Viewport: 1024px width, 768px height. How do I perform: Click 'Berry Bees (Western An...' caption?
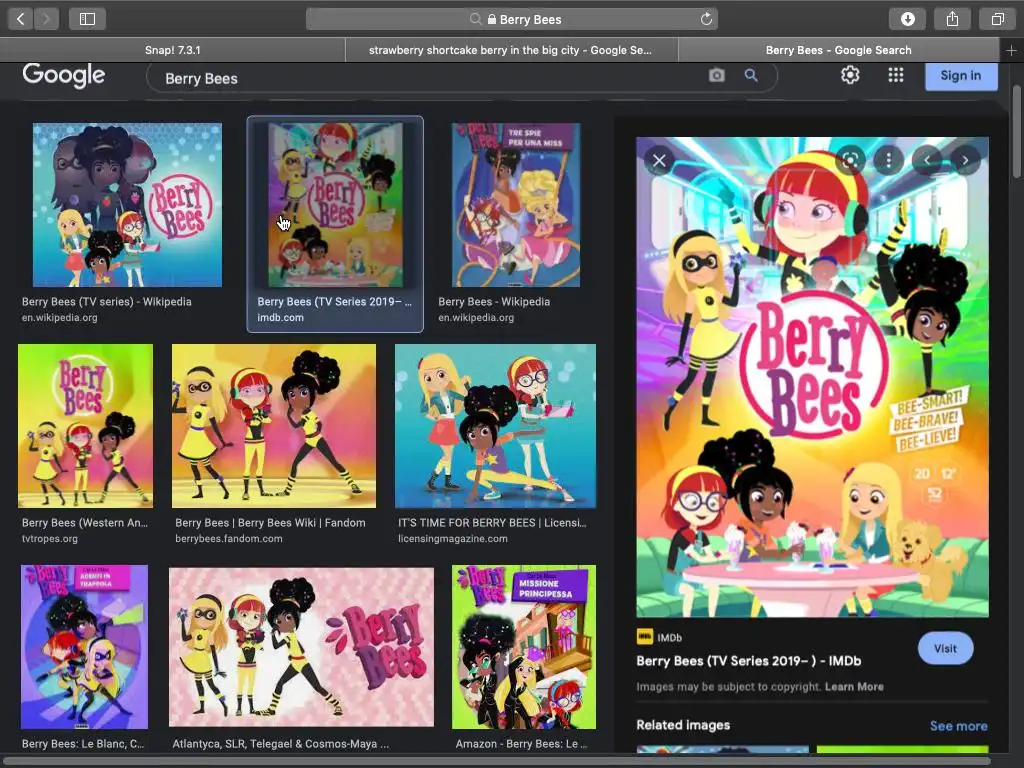pyautogui.click(x=85, y=522)
